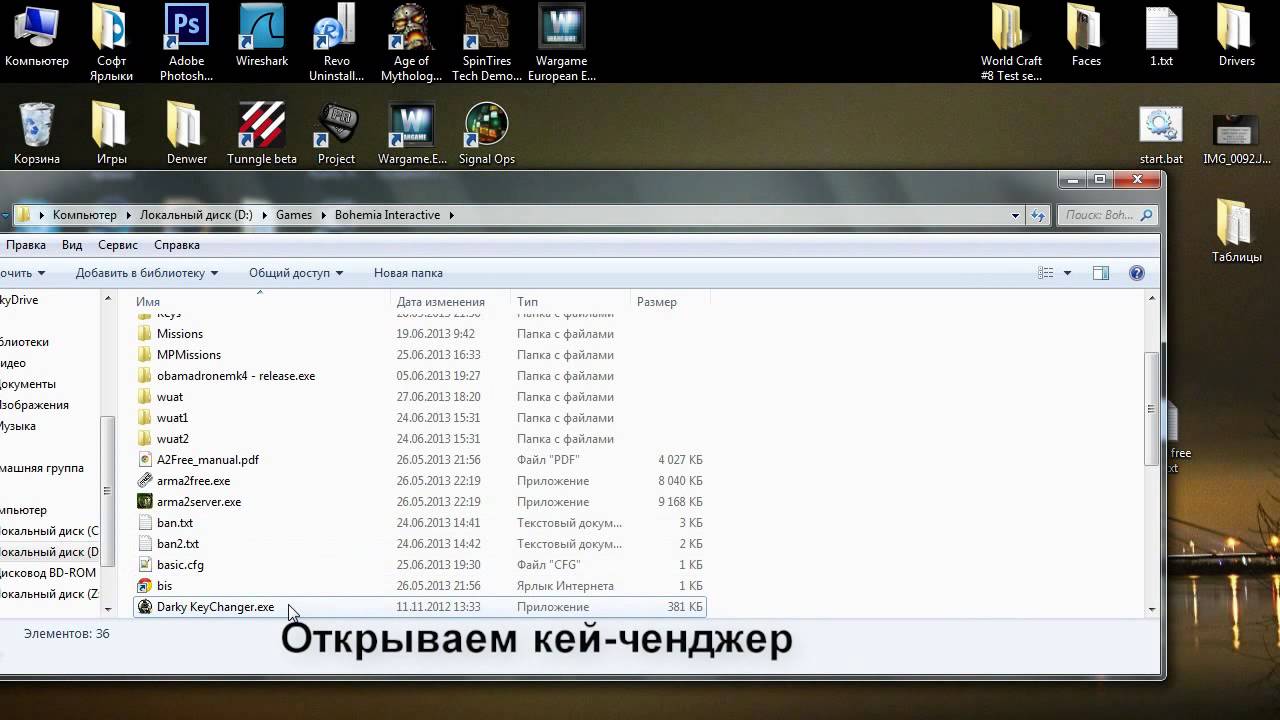Viewport: 1280px width, 720px height.
Task: Open the Софт Ярлыки folder icon
Action: [111, 42]
